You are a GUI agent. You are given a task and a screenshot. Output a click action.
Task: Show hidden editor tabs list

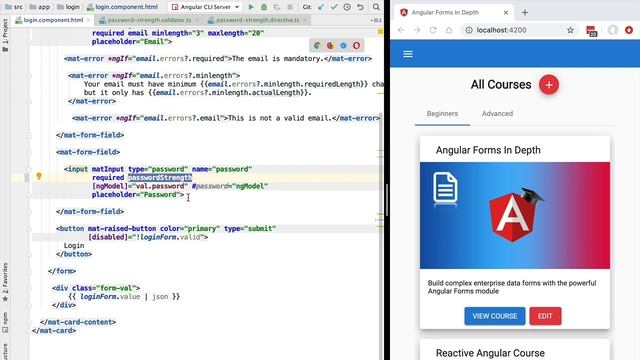coord(376,20)
